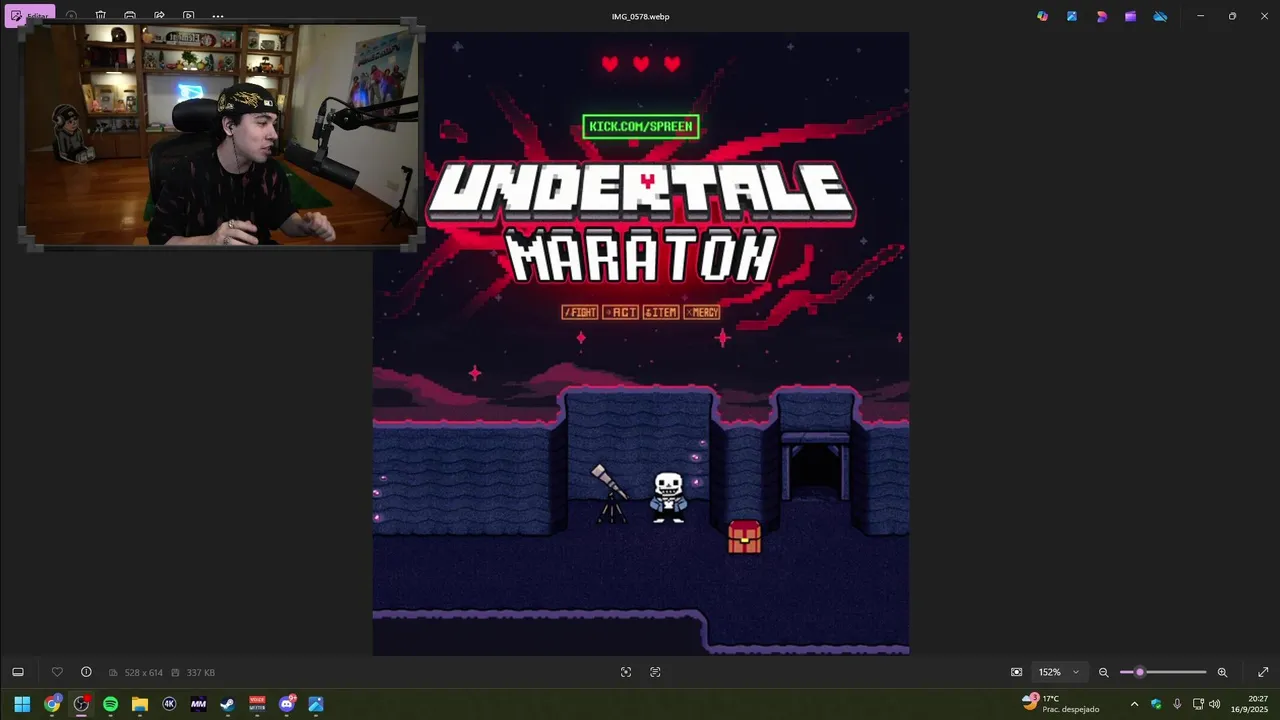Open the Windows Start menu
Image resolution: width=1280 pixels, height=720 pixels.
click(22, 704)
